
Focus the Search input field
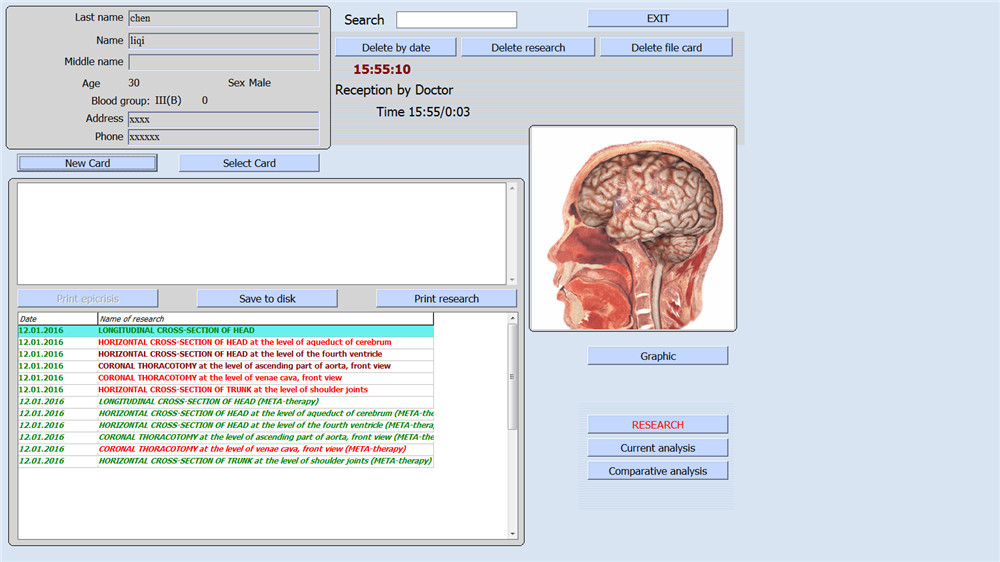click(x=456, y=20)
